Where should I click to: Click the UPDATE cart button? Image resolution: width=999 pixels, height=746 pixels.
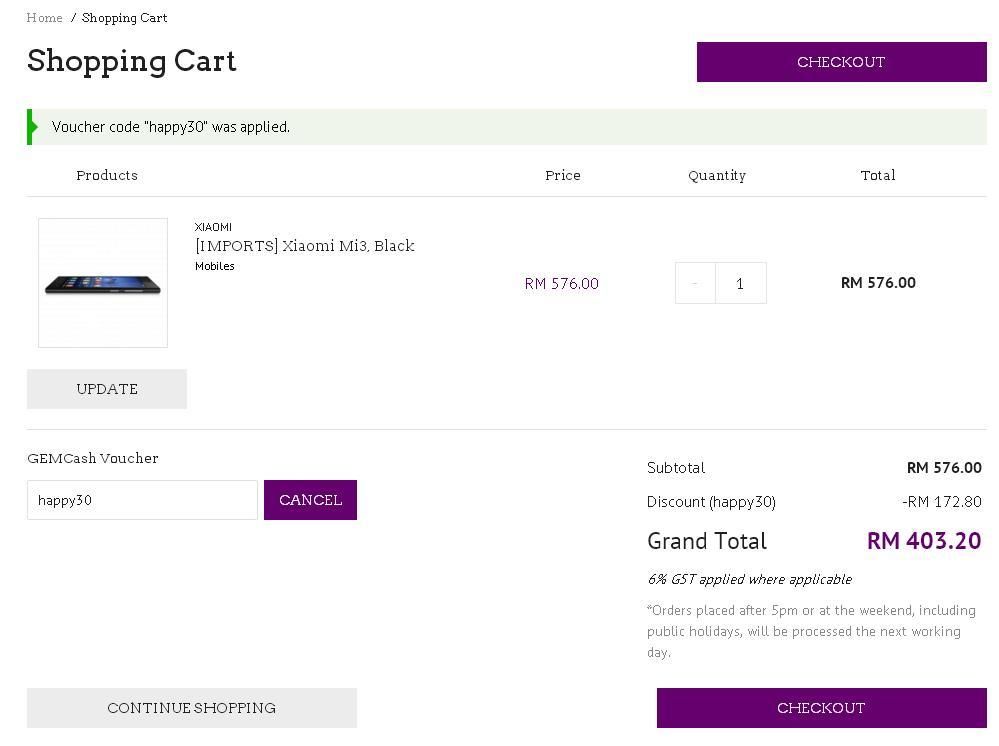click(x=107, y=389)
